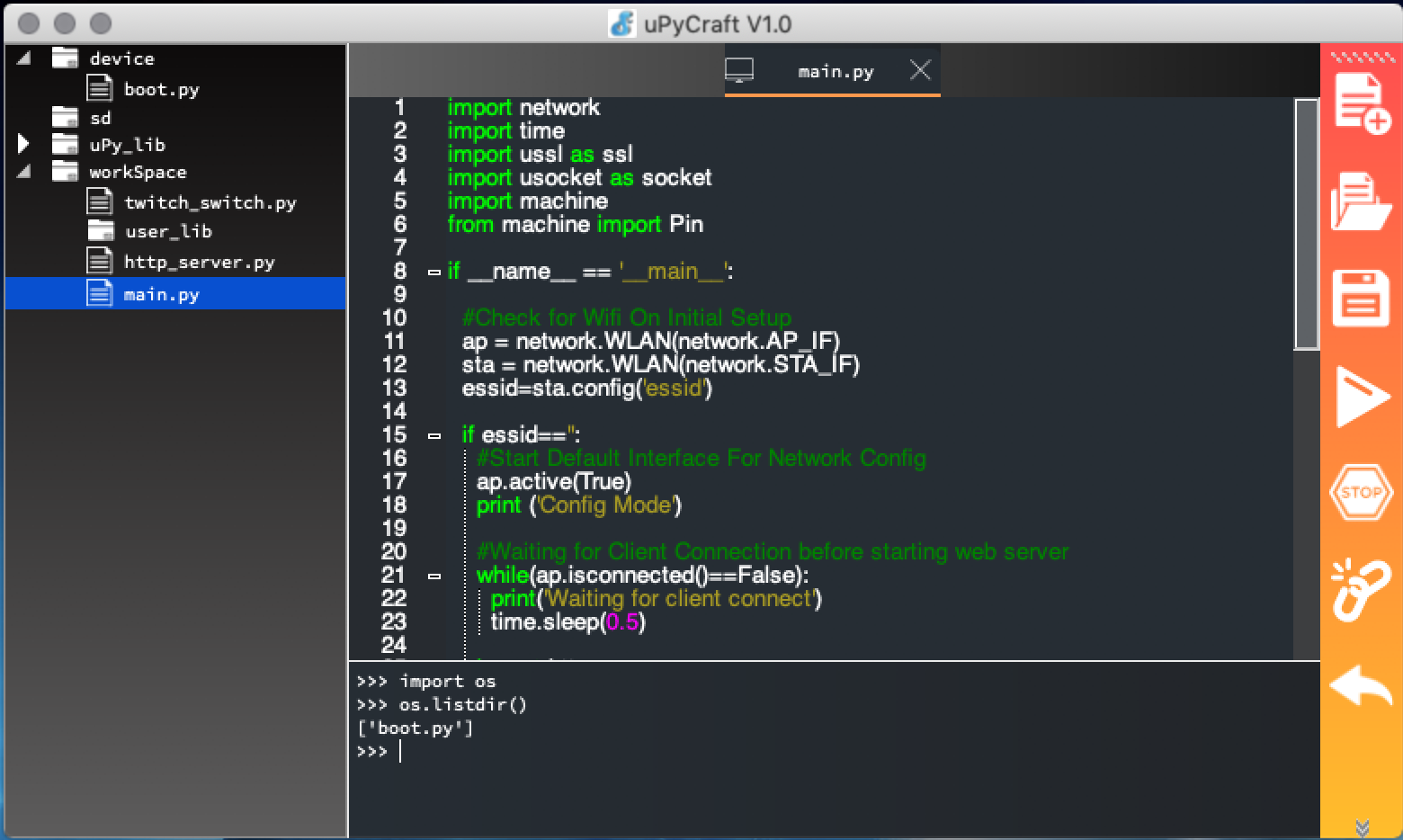Collapse the device folder tree arrow
The width and height of the screenshot is (1403, 840).
tap(24, 58)
